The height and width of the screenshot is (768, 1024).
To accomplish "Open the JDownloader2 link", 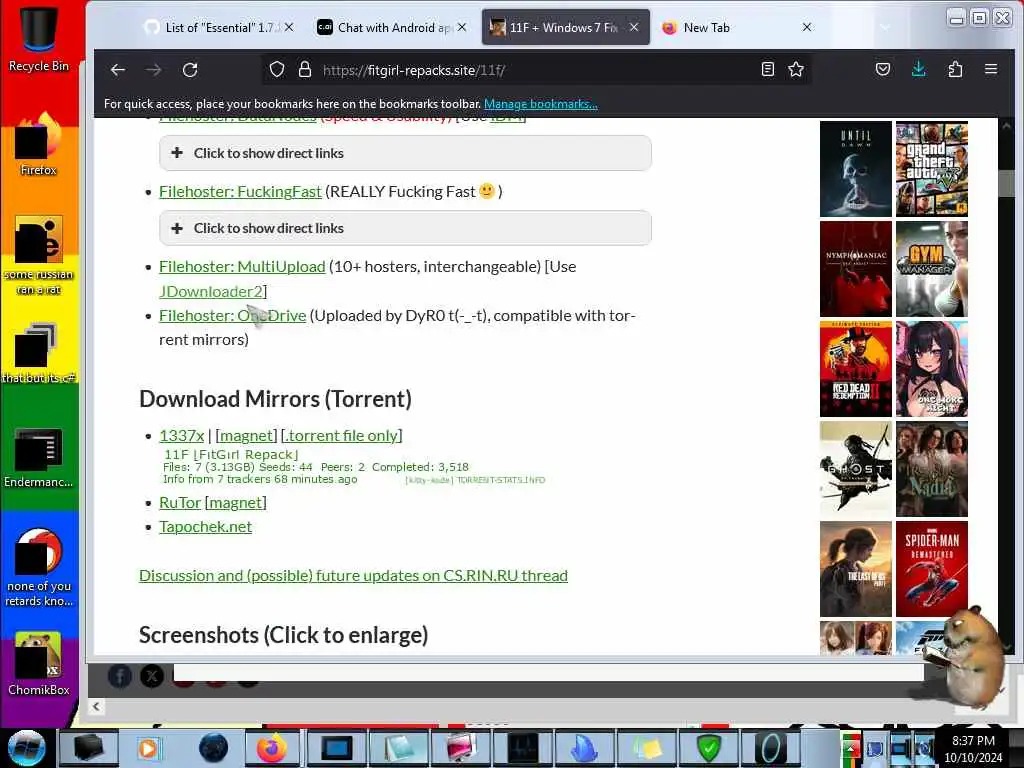I will [x=210, y=291].
